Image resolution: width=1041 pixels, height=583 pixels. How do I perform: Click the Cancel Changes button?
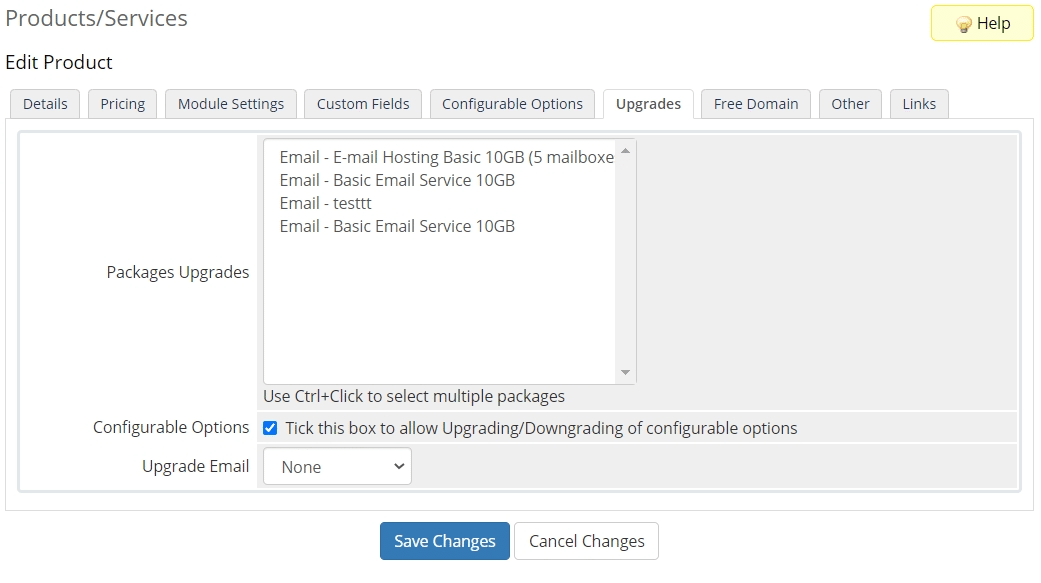(x=586, y=541)
